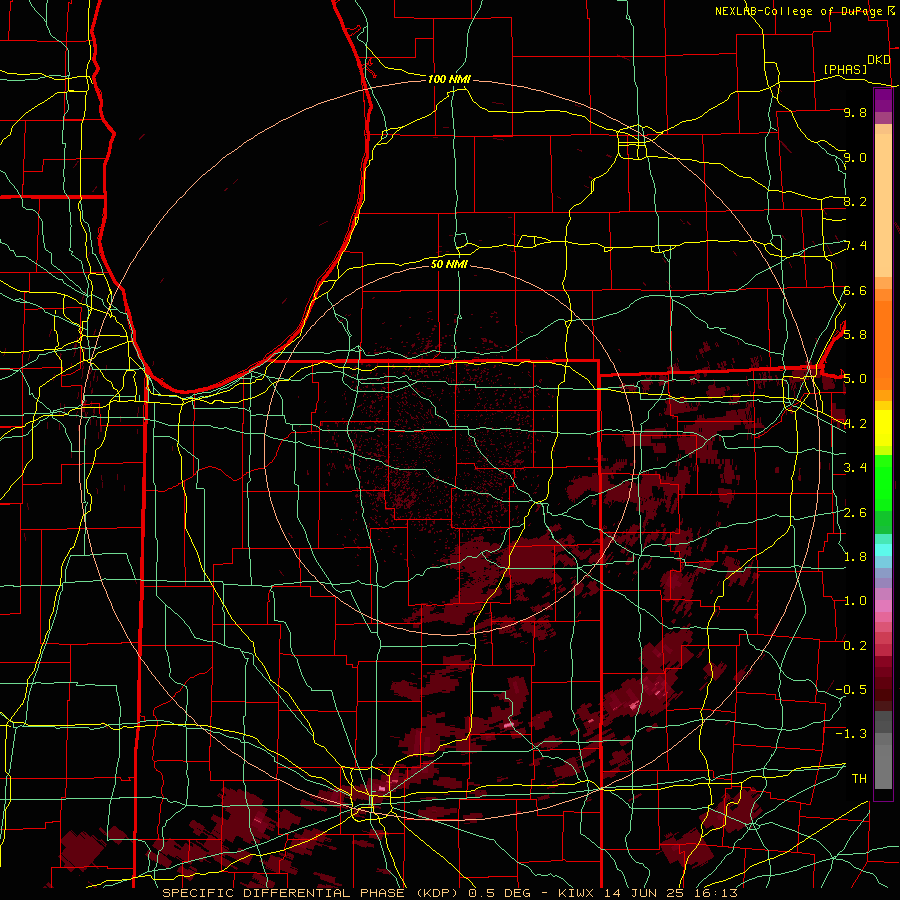Click the 5.8 value on the color scale

click(x=855, y=334)
